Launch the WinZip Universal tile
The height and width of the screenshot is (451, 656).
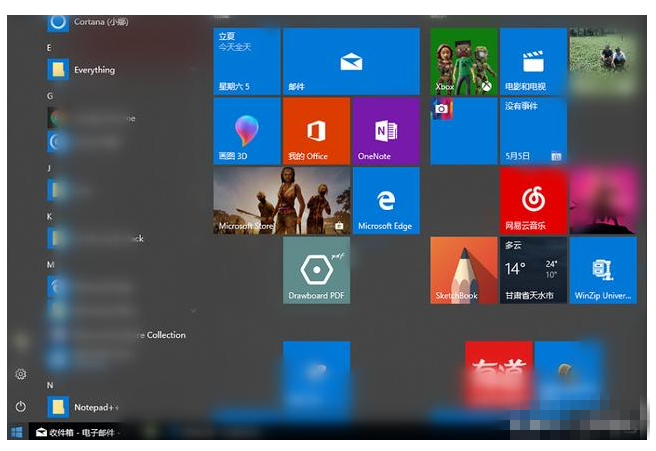click(x=603, y=270)
